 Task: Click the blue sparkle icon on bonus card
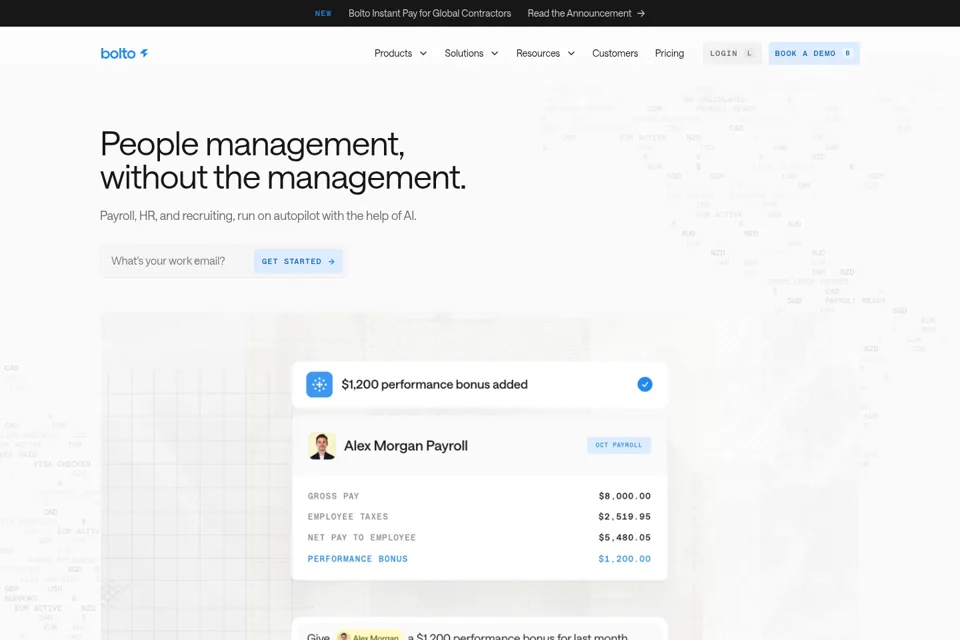(319, 385)
